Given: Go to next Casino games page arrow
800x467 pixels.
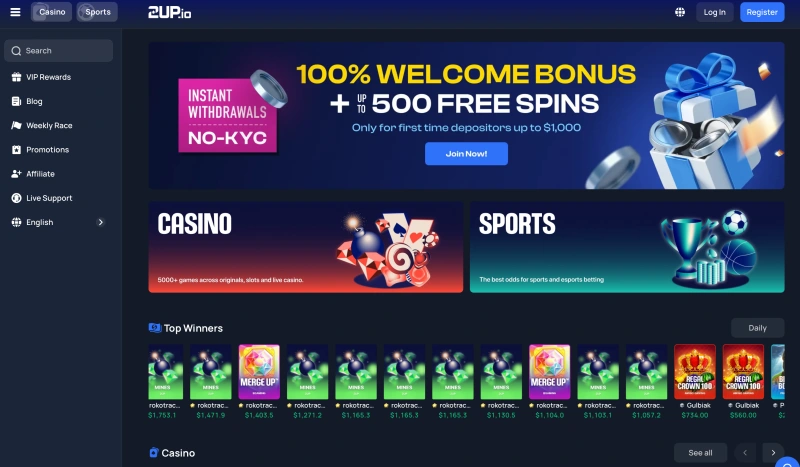Looking at the screenshot, I should click(x=773, y=453).
